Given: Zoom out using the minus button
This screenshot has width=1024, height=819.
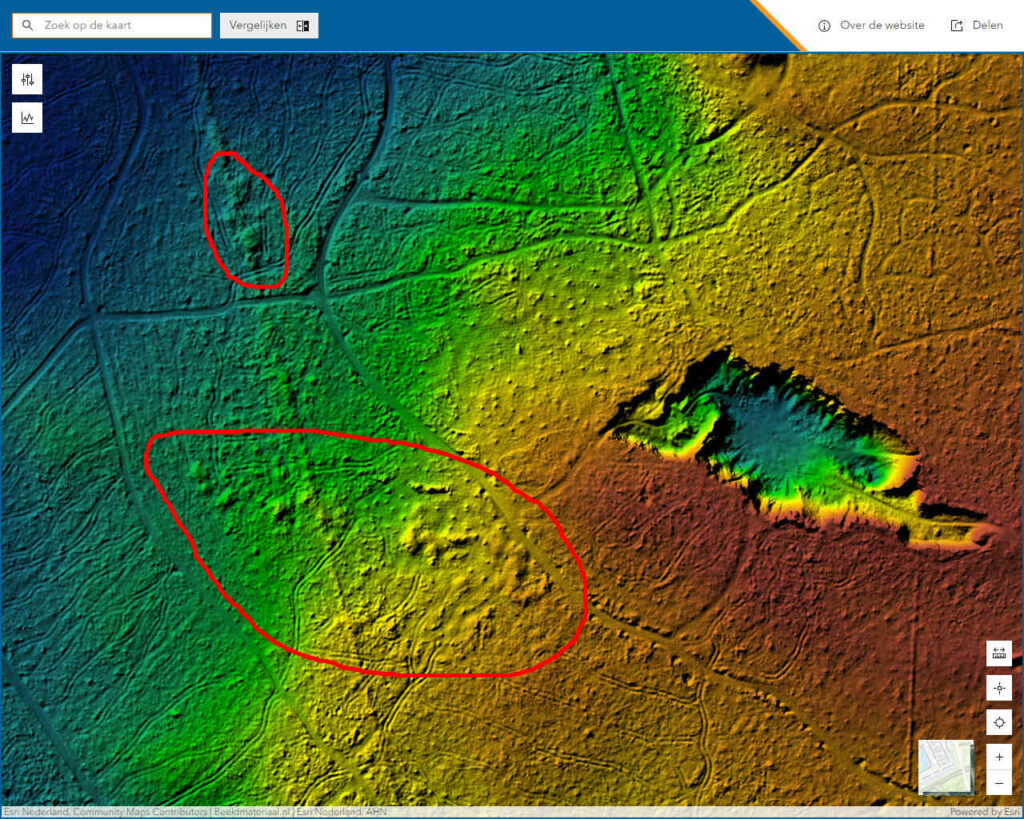Looking at the screenshot, I should click(x=998, y=783).
